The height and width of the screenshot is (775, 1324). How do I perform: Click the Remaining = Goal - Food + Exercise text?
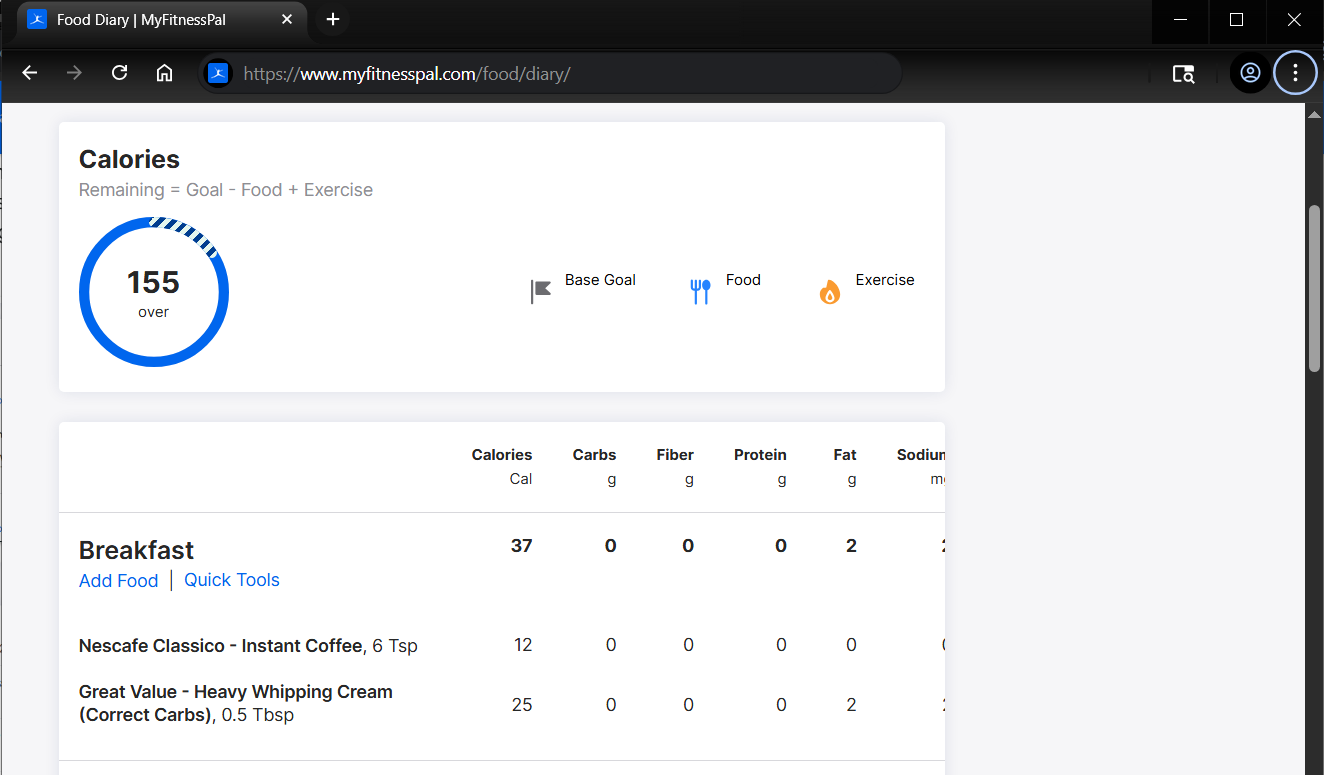click(x=226, y=190)
